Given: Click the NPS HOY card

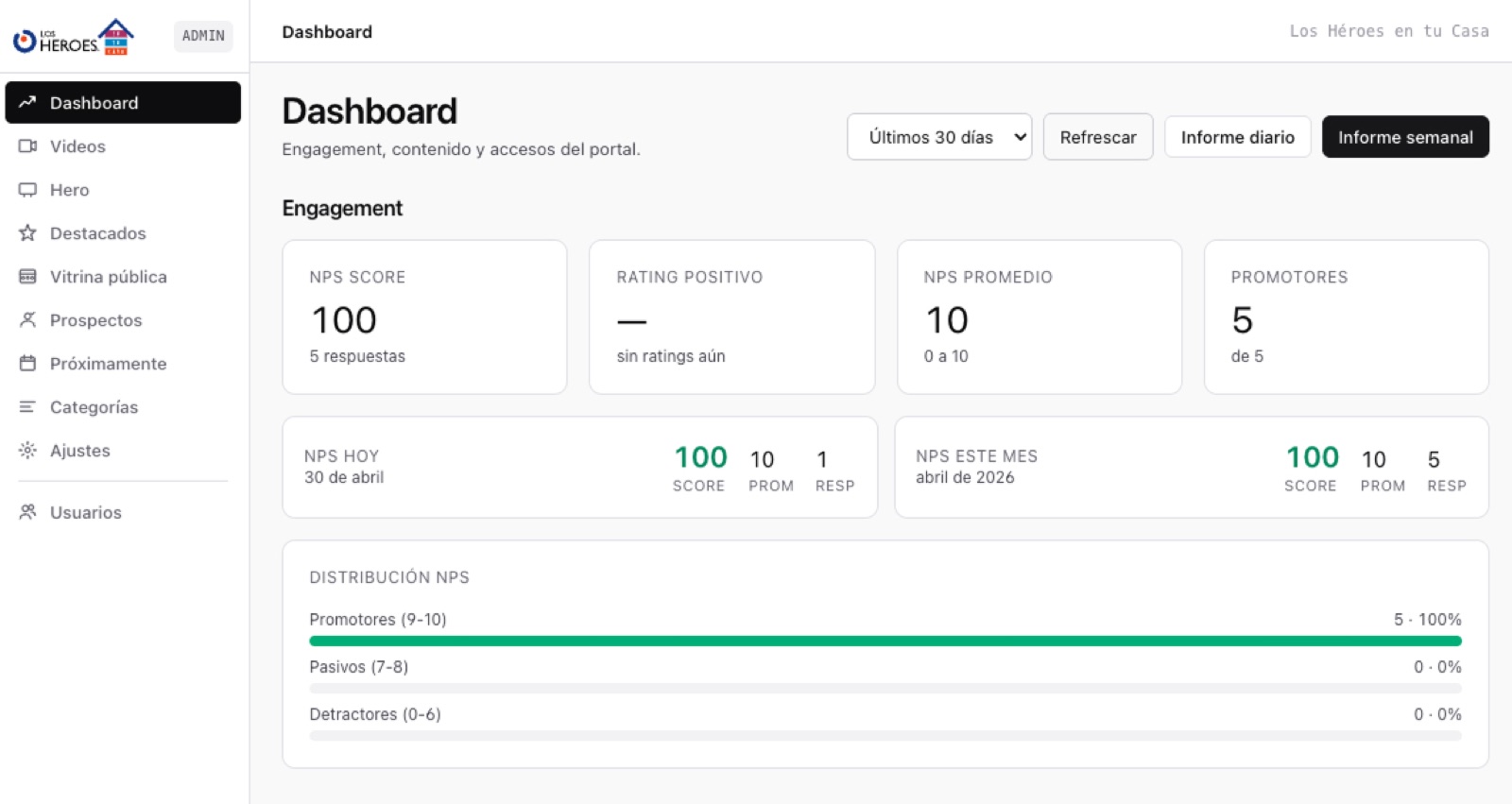Looking at the screenshot, I should (x=579, y=467).
